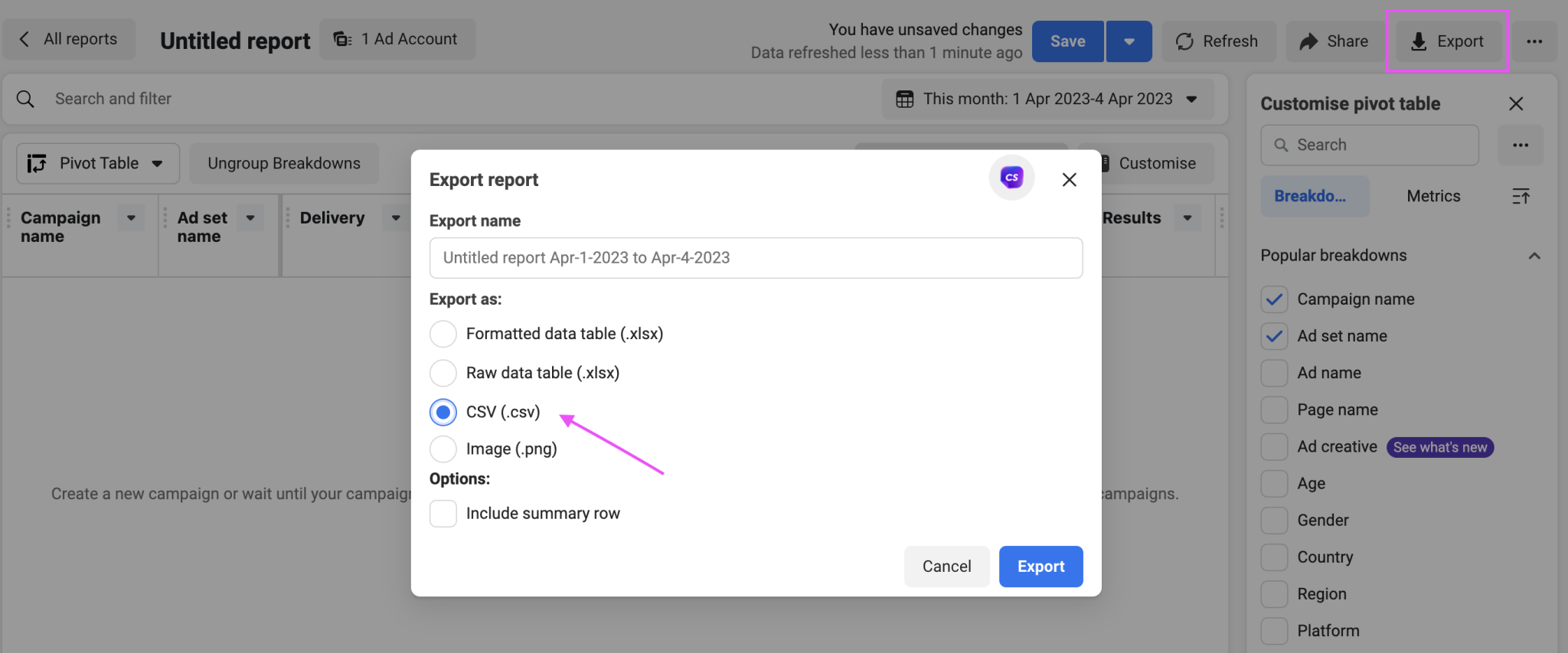Click the CS app icon in the dialog
Image resolution: width=1568 pixels, height=653 pixels.
[x=1011, y=177]
